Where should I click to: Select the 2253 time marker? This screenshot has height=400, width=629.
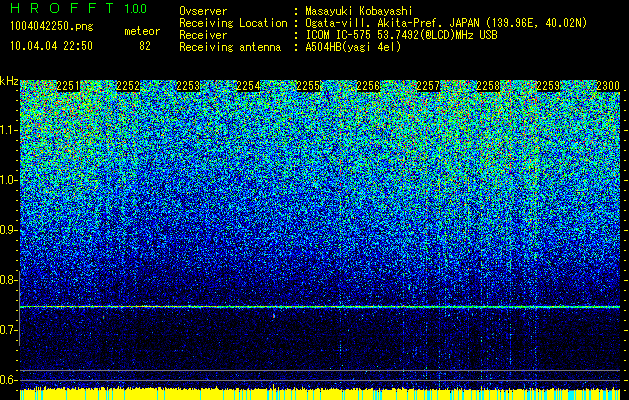pos(188,86)
